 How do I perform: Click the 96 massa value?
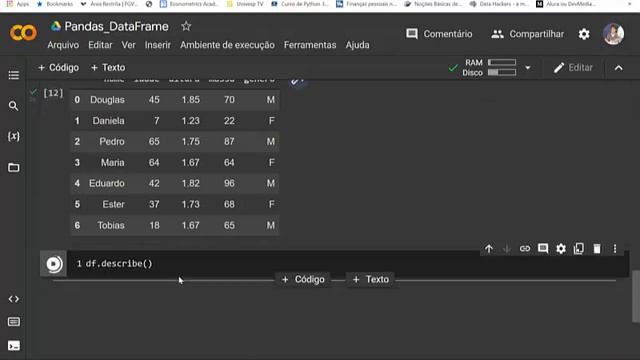(229, 183)
